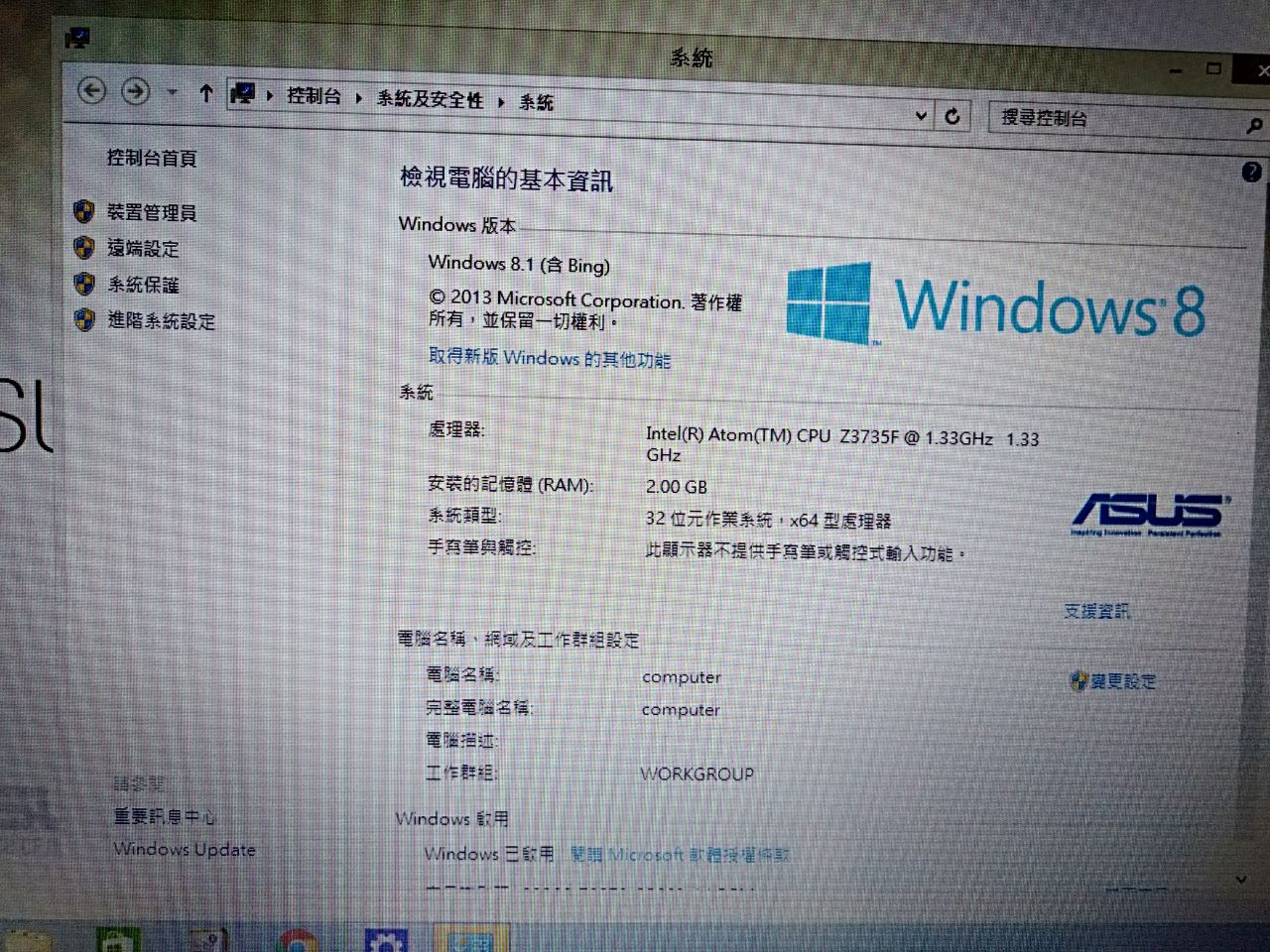The width and height of the screenshot is (1270, 952).
Task: Click the heading 檢視電腦的基本資訊
Action: (506, 178)
